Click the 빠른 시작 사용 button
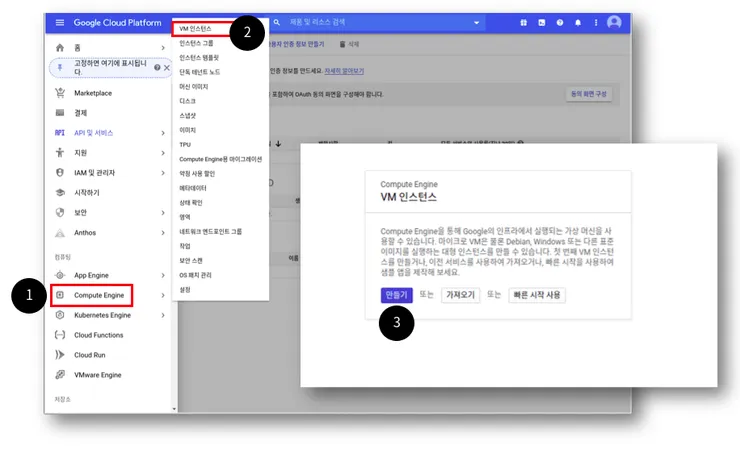The height and width of the screenshot is (449, 740). tap(537, 295)
